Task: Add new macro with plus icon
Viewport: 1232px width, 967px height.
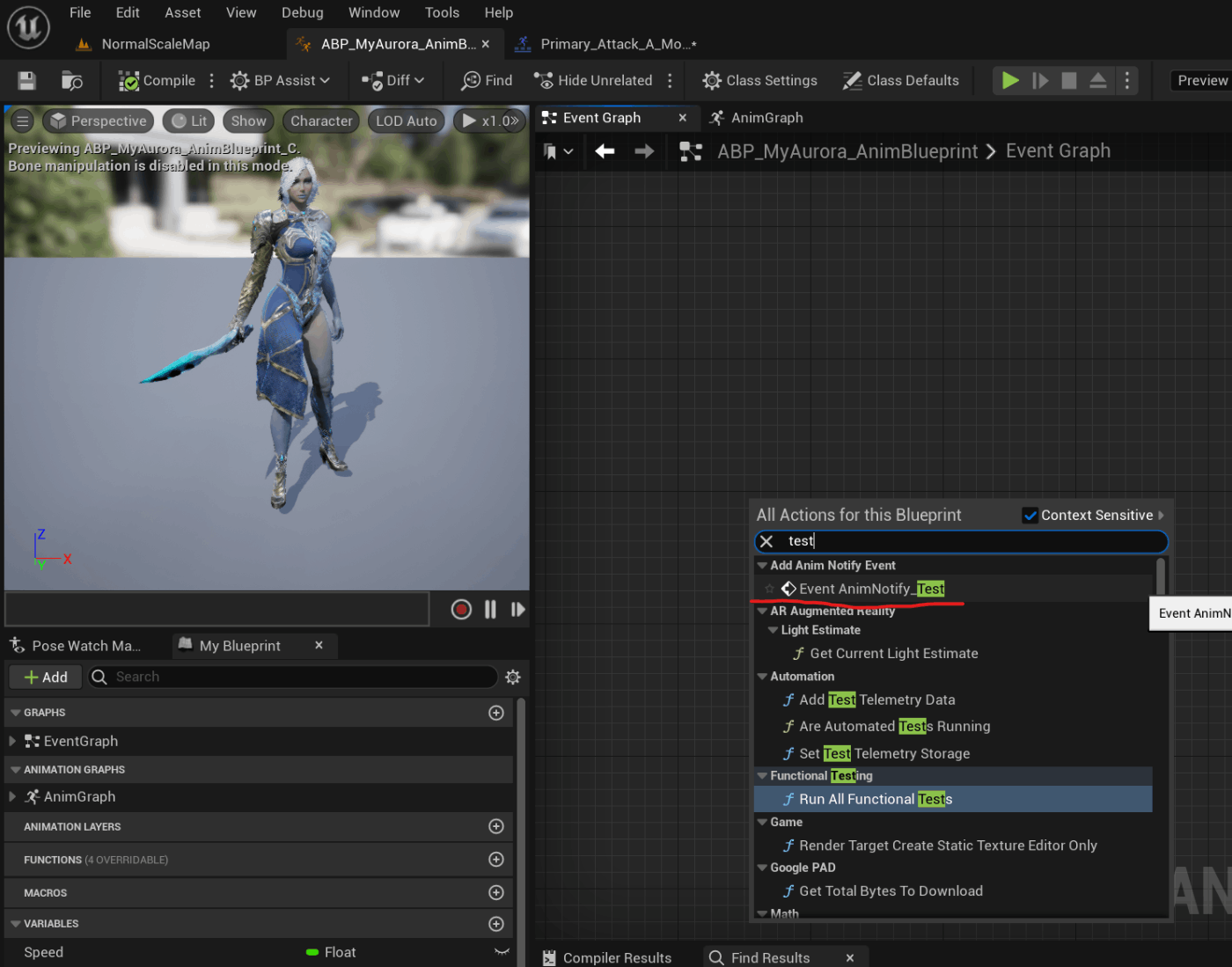Action: point(496,892)
